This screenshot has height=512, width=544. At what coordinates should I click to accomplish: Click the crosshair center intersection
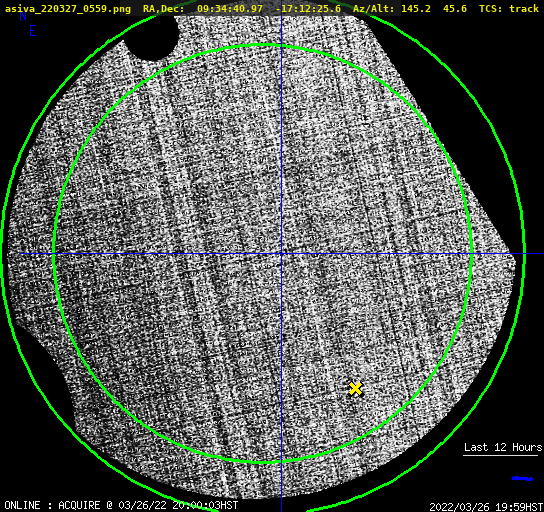[281, 254]
